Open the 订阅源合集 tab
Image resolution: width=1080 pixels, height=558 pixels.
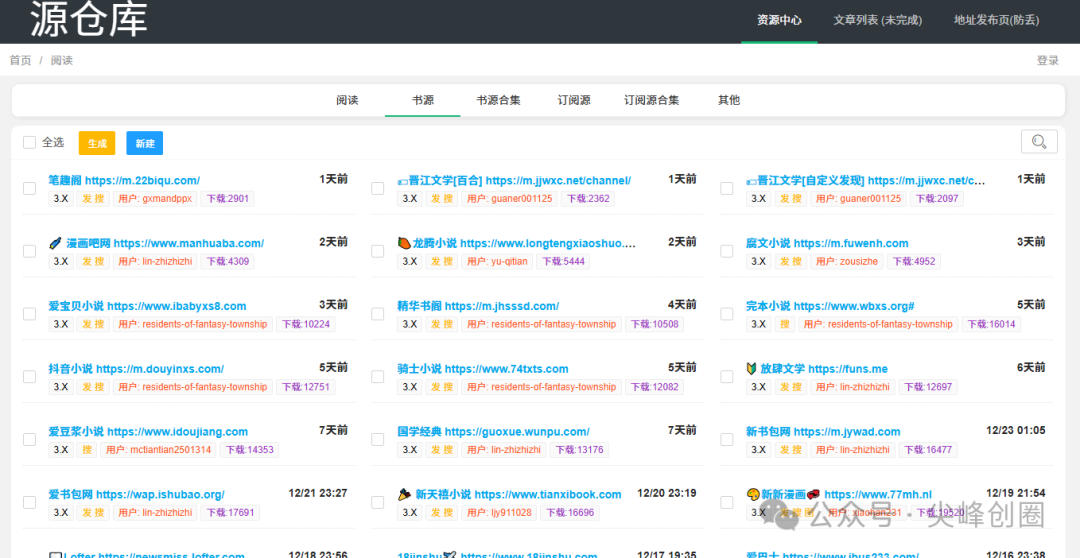652,101
